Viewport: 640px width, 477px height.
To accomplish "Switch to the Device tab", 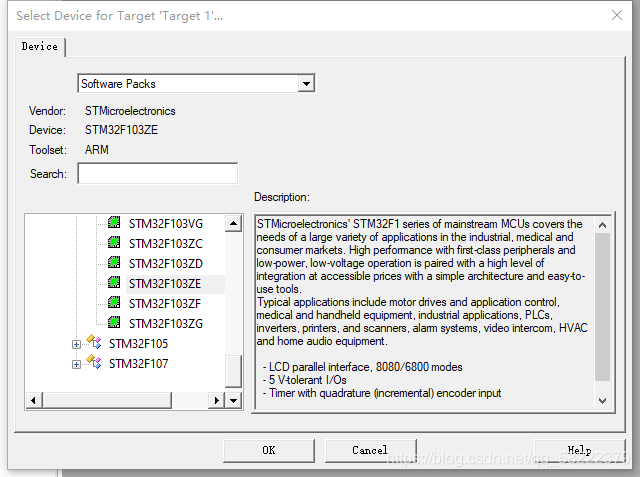I will coord(40,47).
